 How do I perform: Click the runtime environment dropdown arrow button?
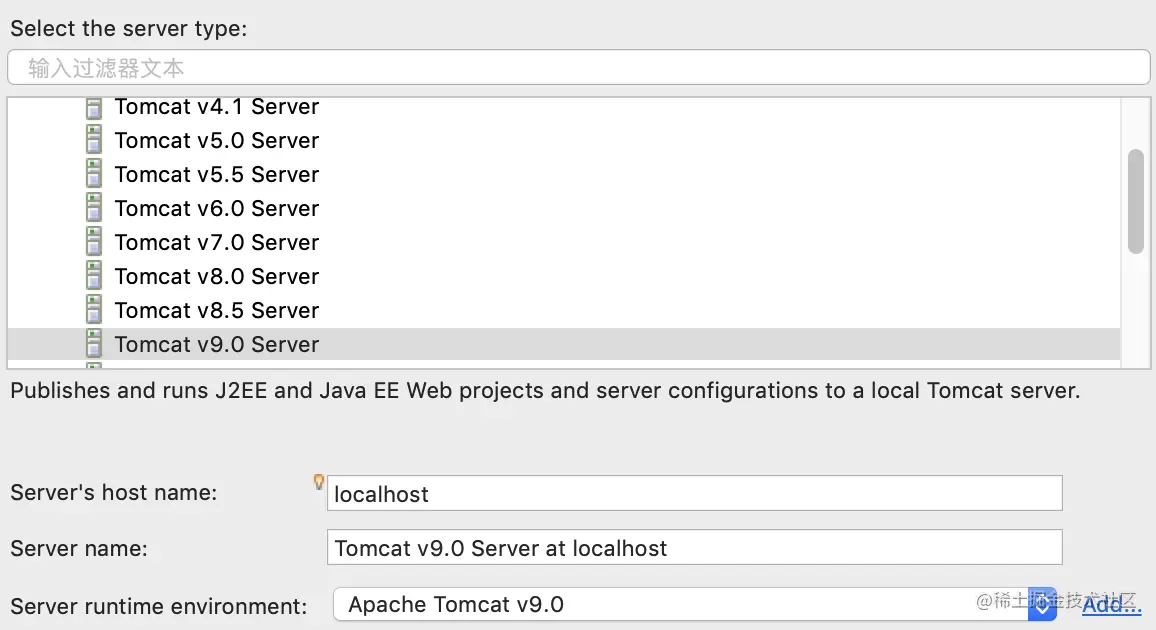(1043, 604)
